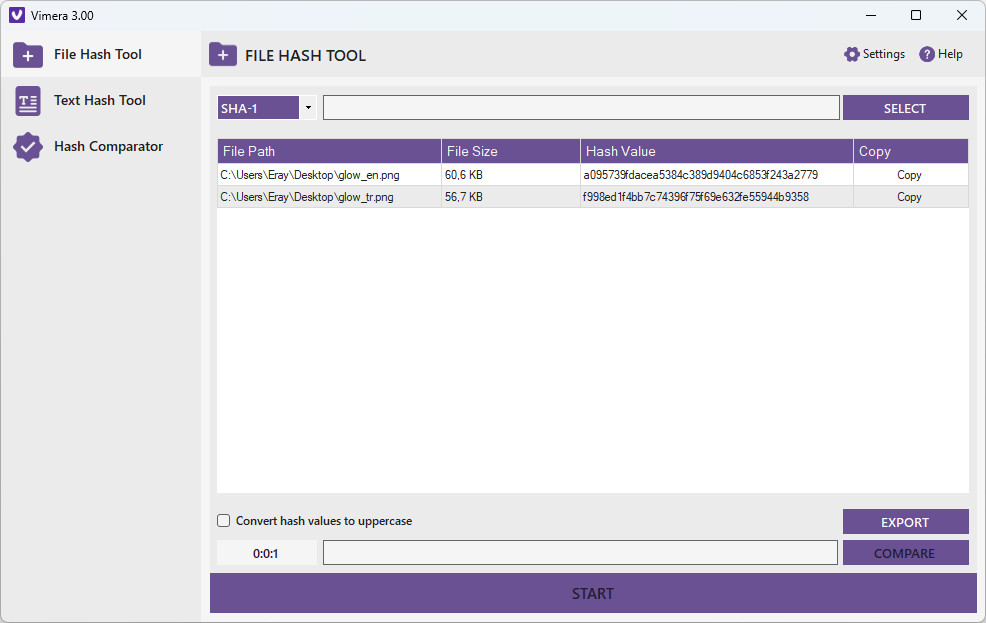The width and height of the screenshot is (986, 623).
Task: Minimize the Vimera window
Action: 871,15
